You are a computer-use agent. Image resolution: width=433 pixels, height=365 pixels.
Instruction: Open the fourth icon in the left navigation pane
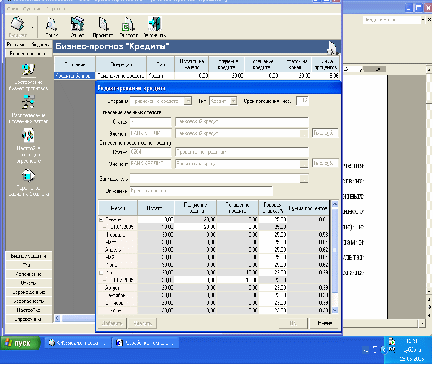pos(28,176)
